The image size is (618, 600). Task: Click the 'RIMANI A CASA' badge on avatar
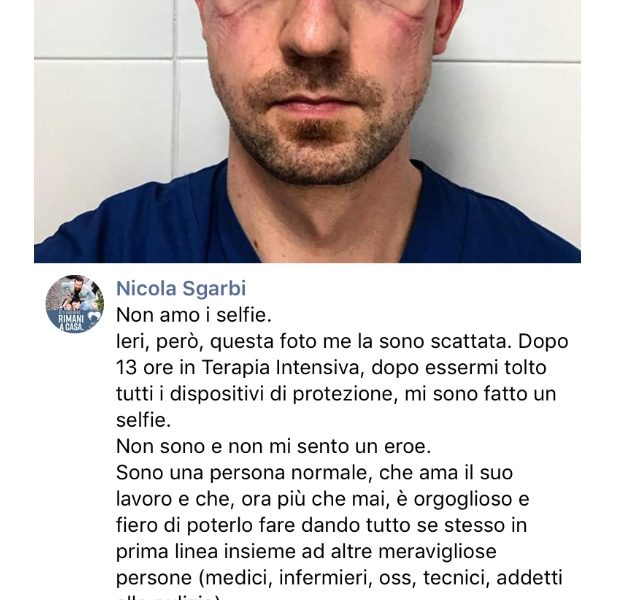click(x=71, y=323)
